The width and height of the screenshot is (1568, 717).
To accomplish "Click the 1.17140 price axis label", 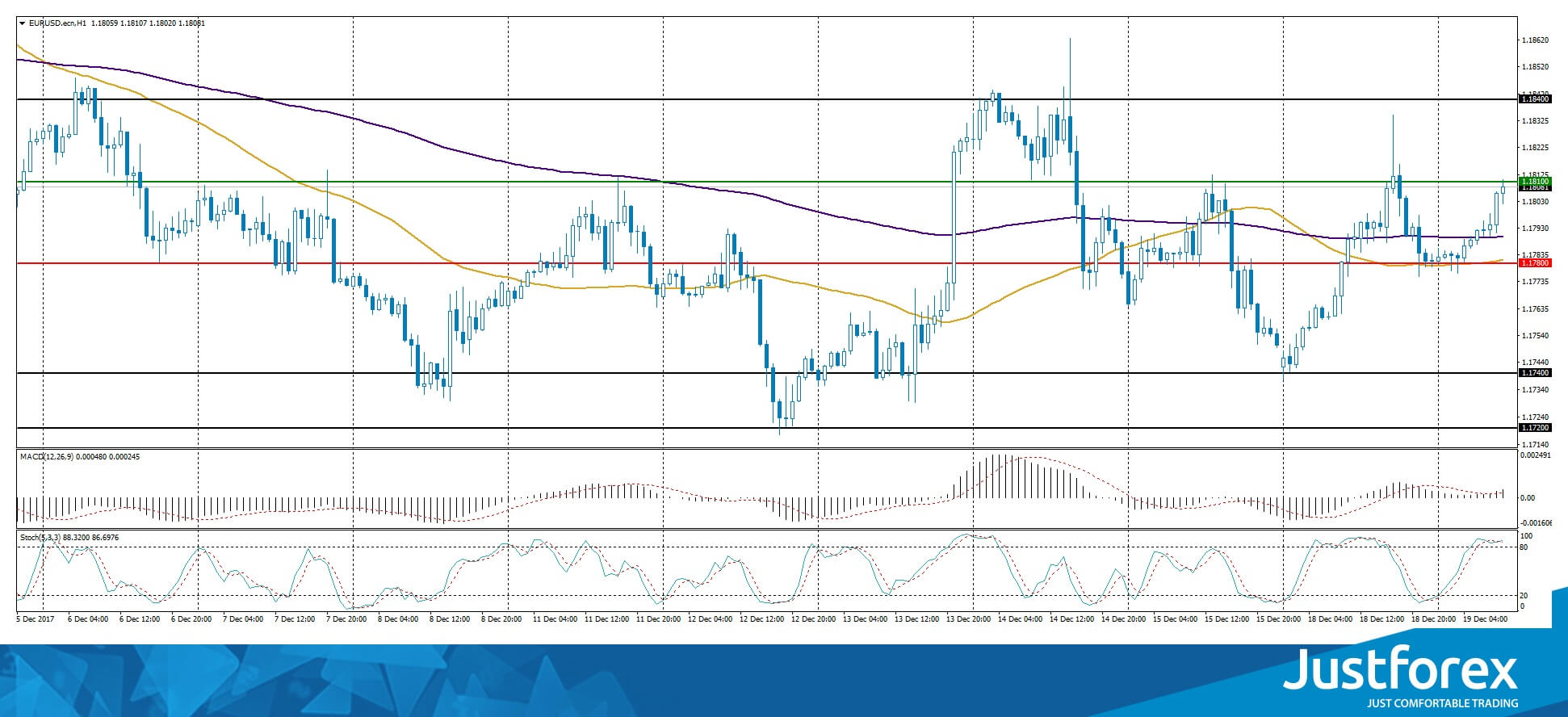I will [1535, 445].
